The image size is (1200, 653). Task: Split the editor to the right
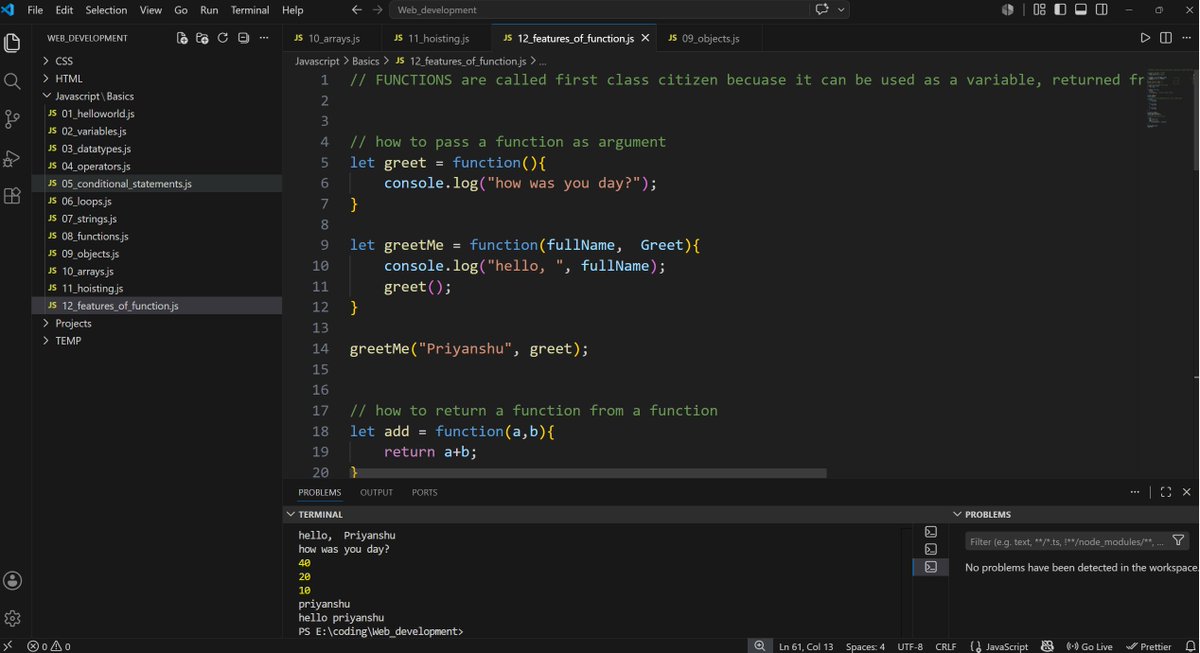point(1166,38)
